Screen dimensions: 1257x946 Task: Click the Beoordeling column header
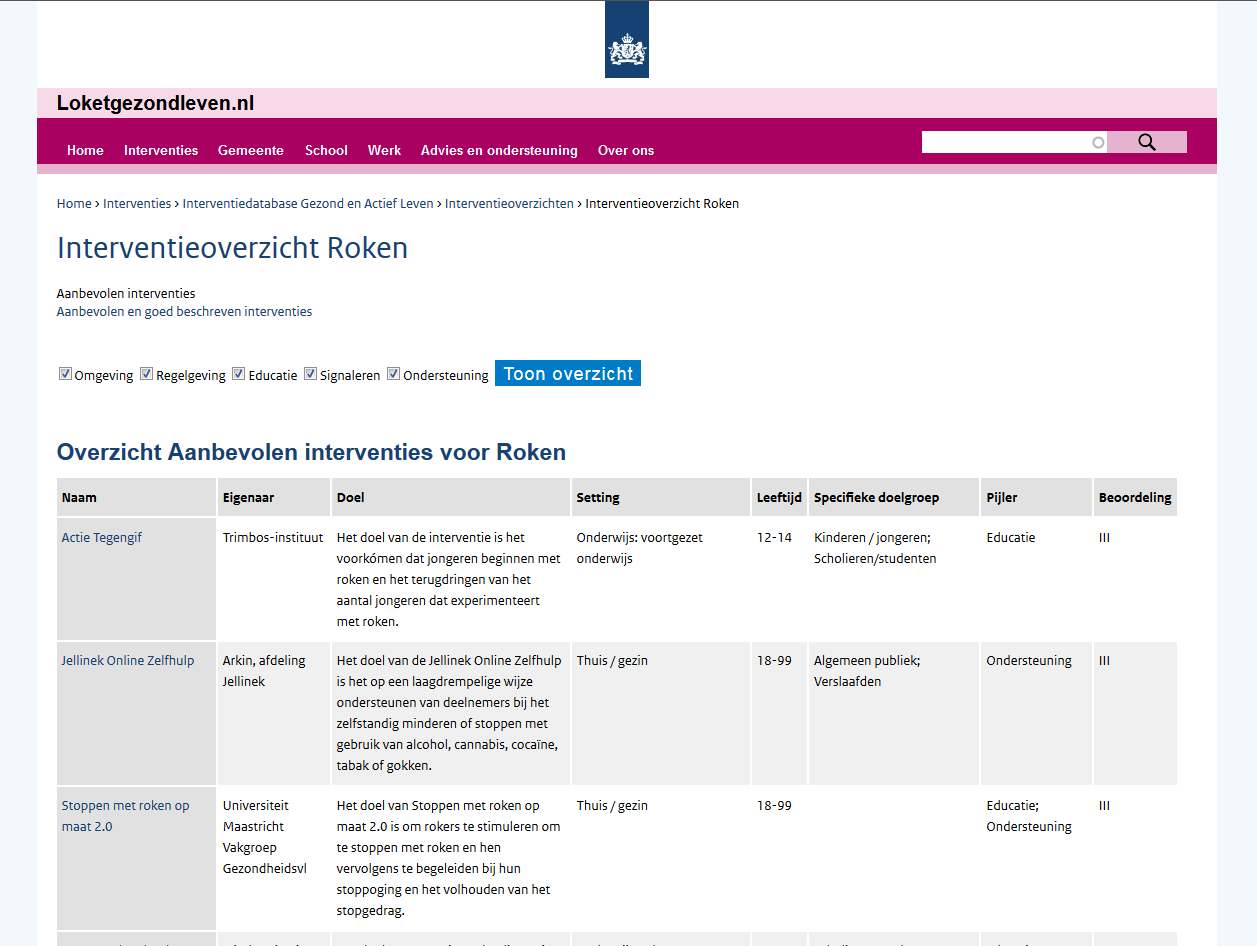click(1135, 497)
